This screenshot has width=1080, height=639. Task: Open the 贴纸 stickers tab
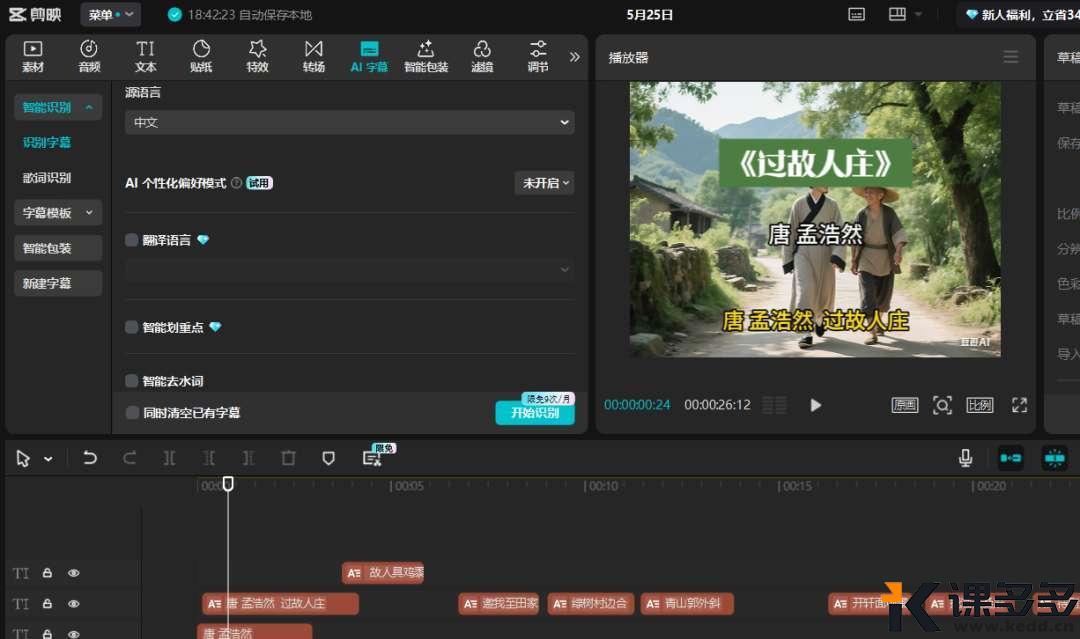[x=201, y=56]
